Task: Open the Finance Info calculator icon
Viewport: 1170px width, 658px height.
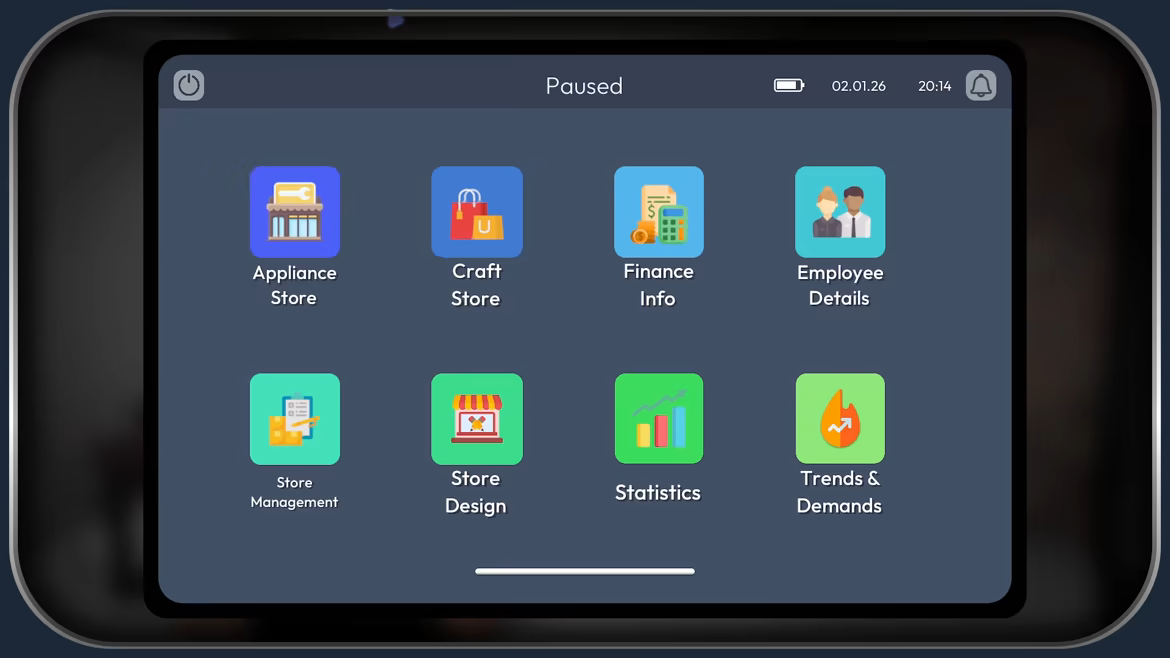Action: pos(659,212)
